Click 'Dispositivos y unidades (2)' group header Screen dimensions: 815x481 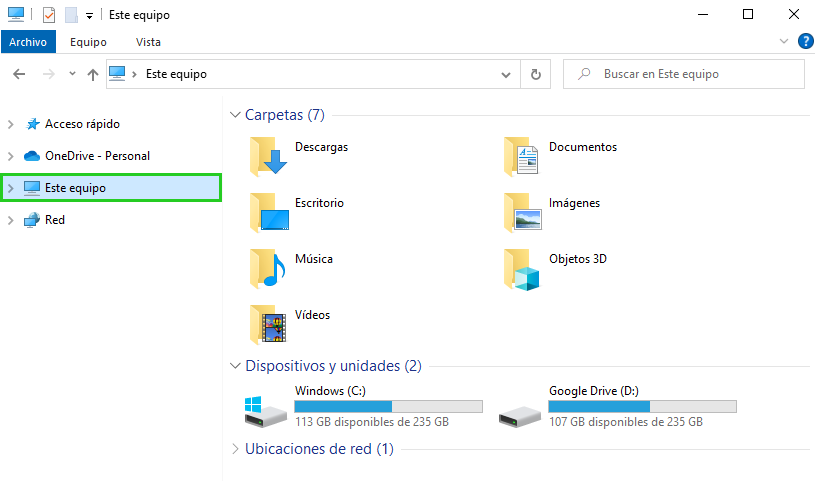tap(333, 366)
